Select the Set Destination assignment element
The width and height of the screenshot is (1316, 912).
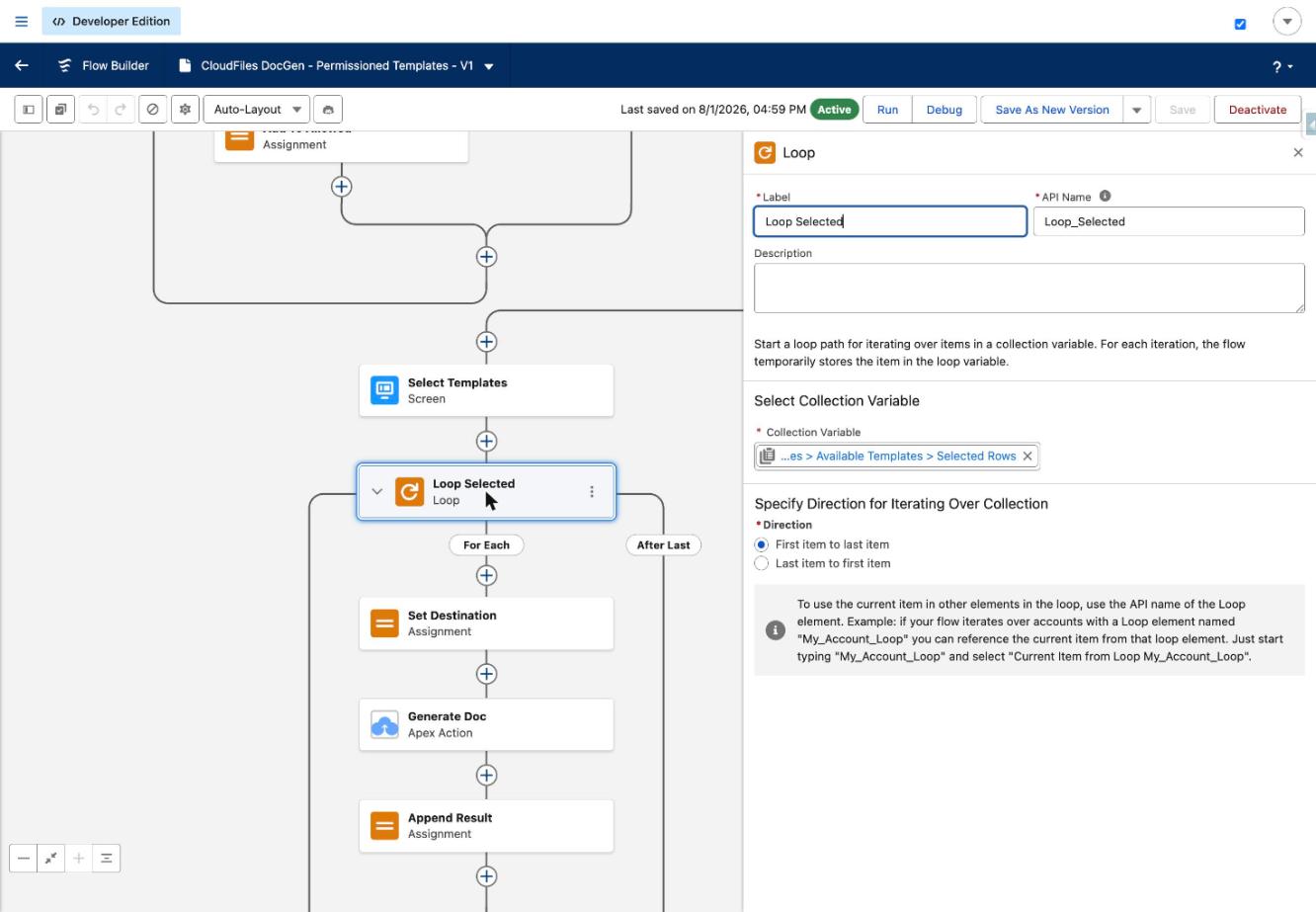tap(486, 622)
